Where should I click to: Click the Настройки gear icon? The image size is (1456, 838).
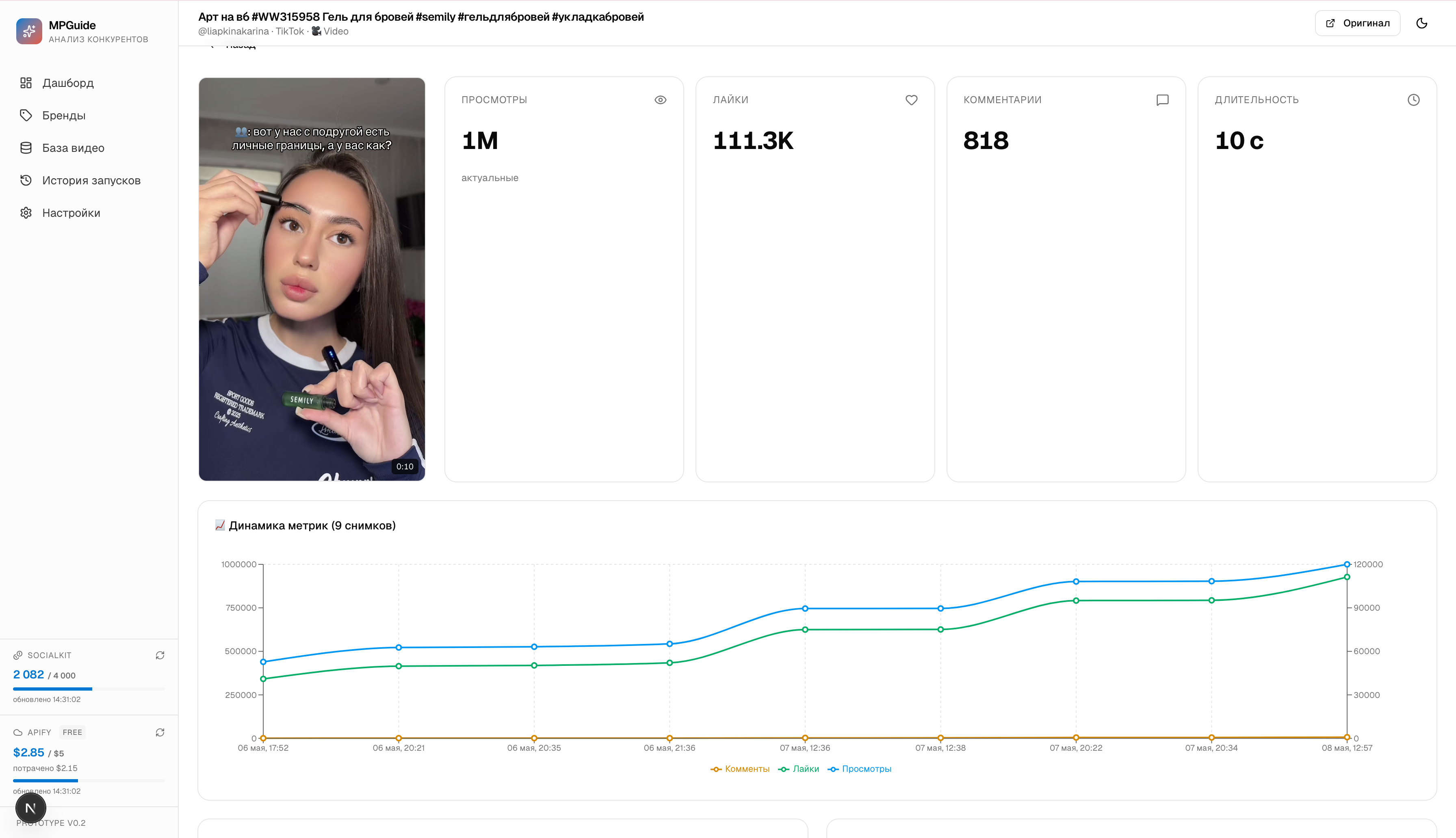[x=26, y=213]
